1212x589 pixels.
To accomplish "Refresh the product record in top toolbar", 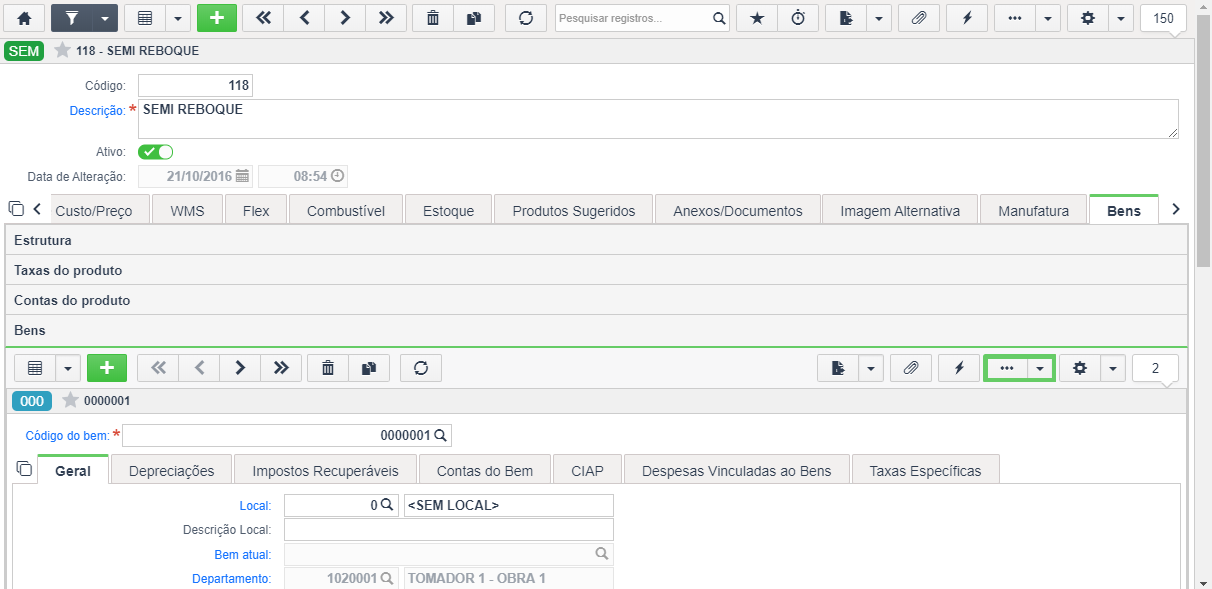I will click(526, 18).
